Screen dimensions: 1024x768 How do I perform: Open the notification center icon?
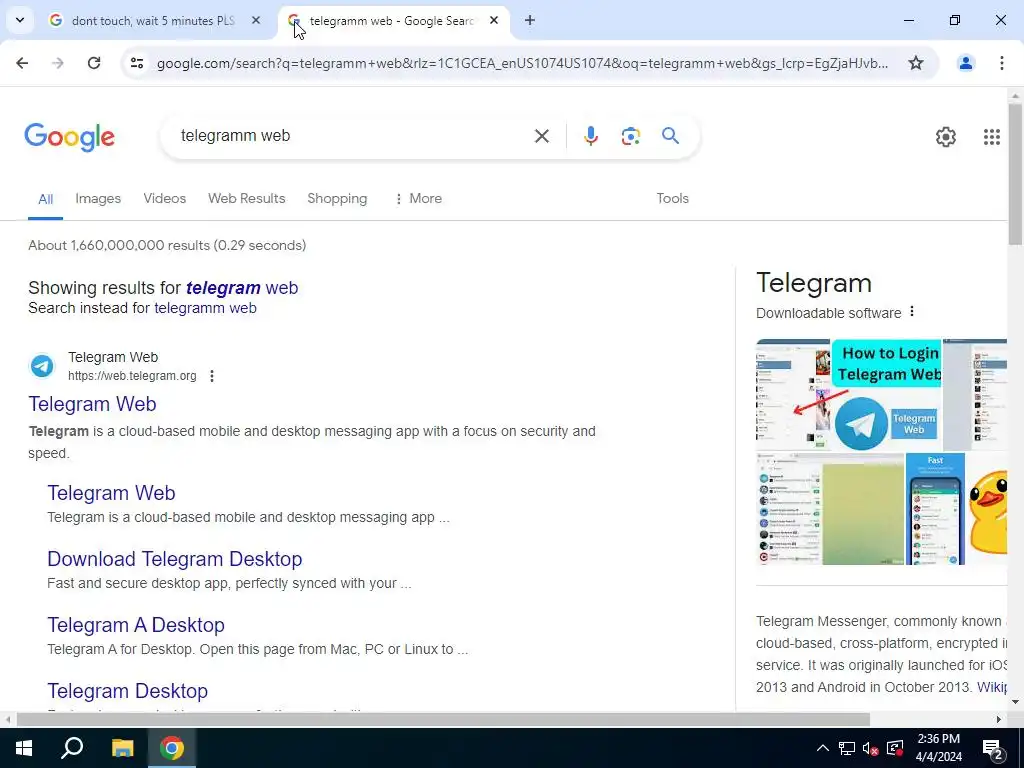(993, 748)
